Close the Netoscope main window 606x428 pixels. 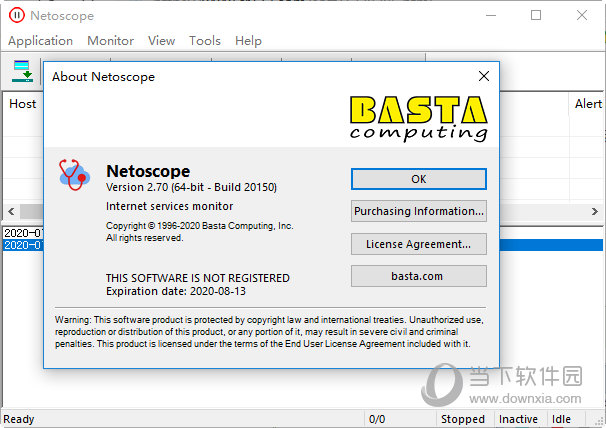click(582, 15)
